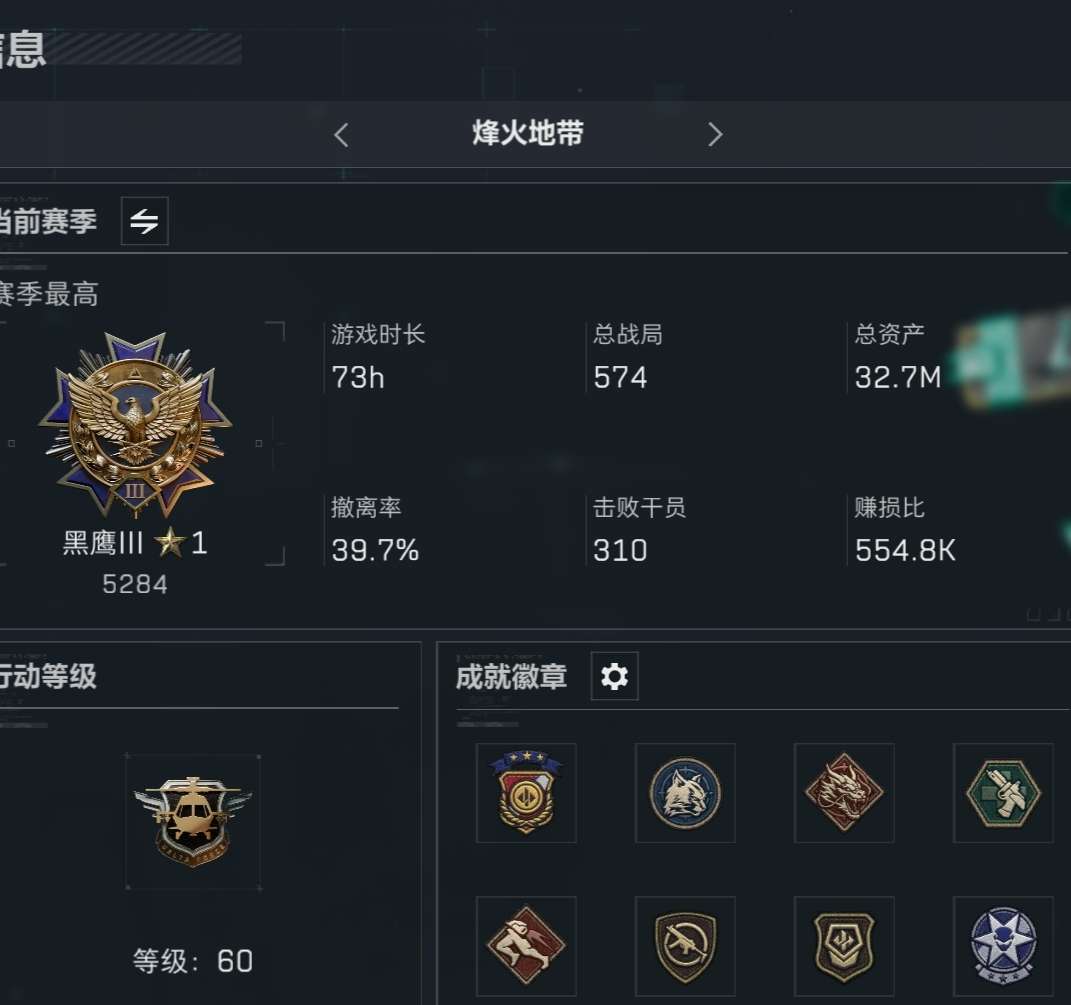Screen dimensions: 1071x1005
Task: Open achievement badge settings gear
Action: click(x=614, y=676)
